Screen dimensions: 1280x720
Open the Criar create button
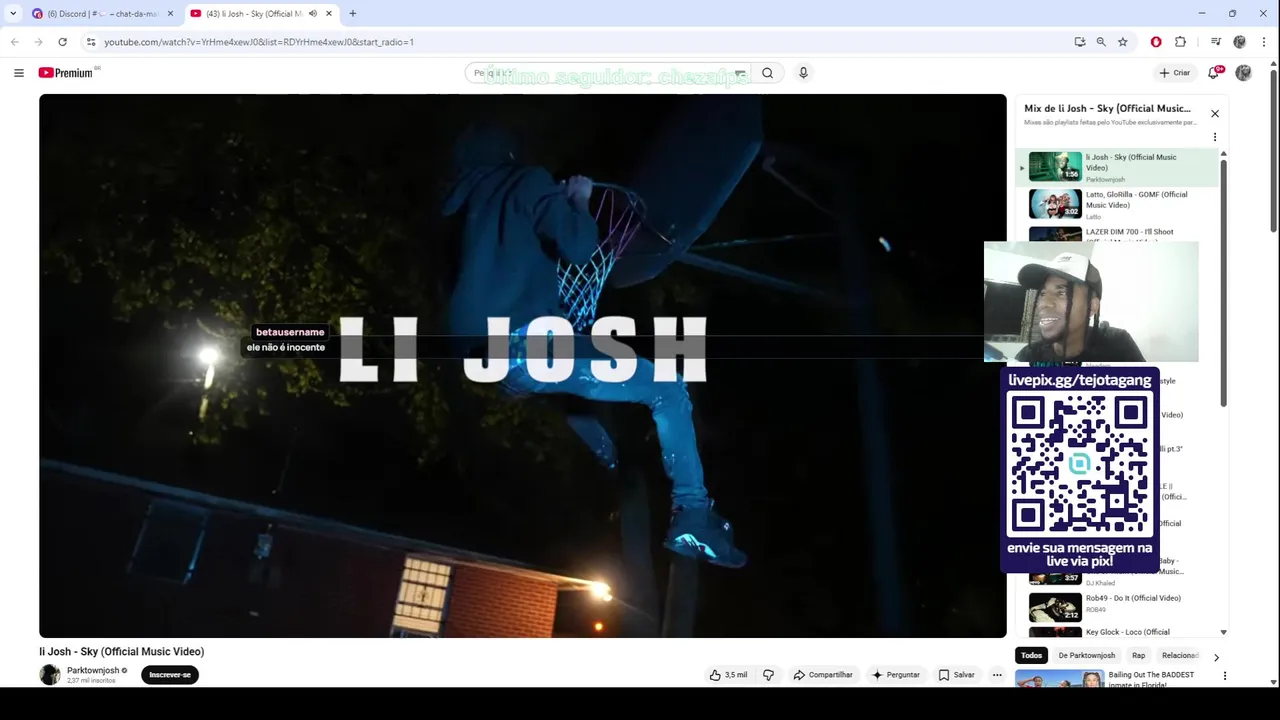[1175, 73]
